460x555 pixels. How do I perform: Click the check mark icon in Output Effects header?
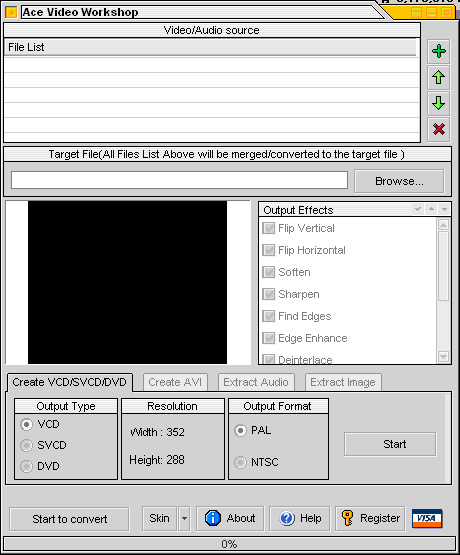coord(418,209)
